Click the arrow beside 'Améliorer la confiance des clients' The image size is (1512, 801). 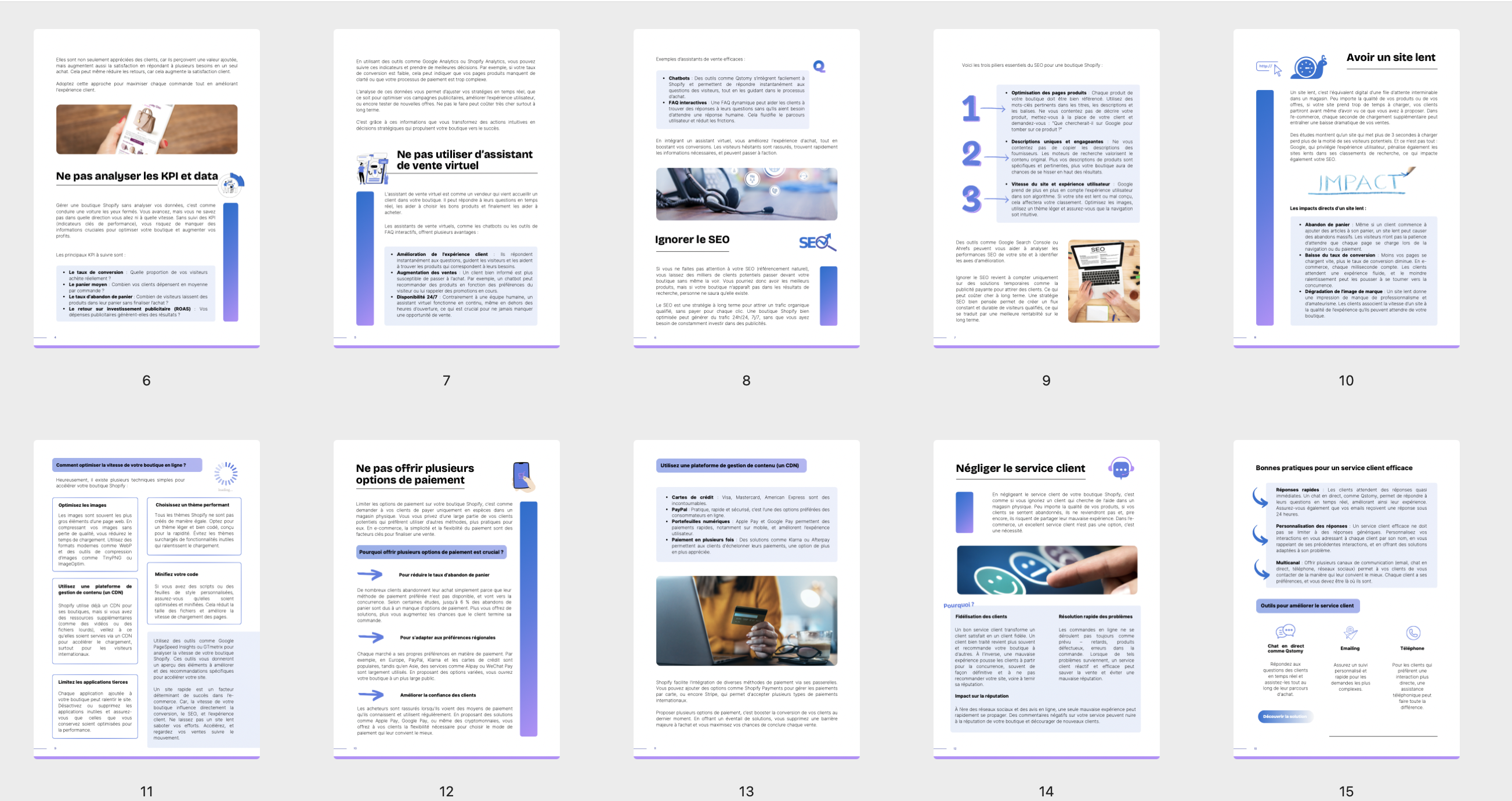(x=370, y=695)
